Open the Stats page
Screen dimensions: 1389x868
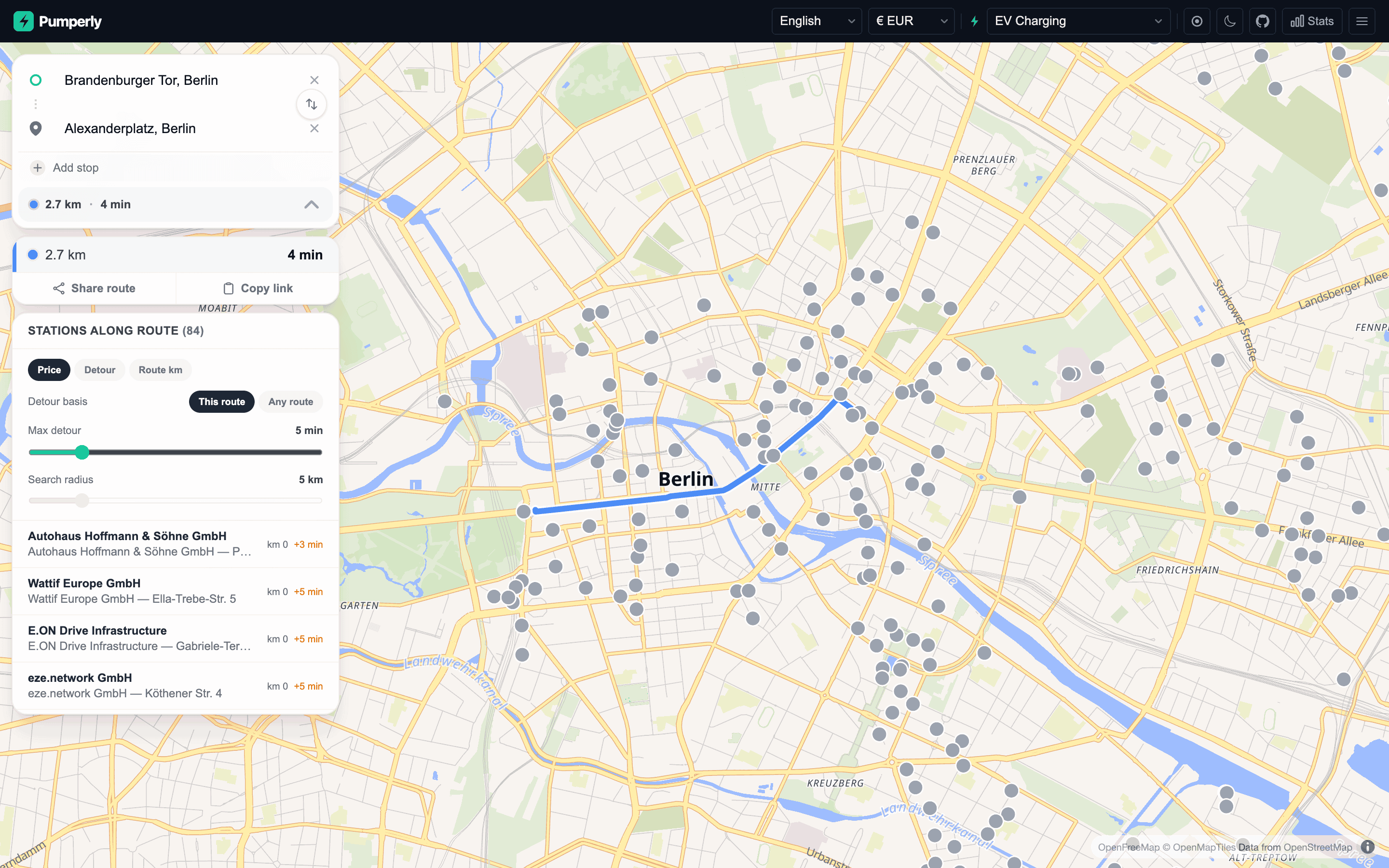1311,21
